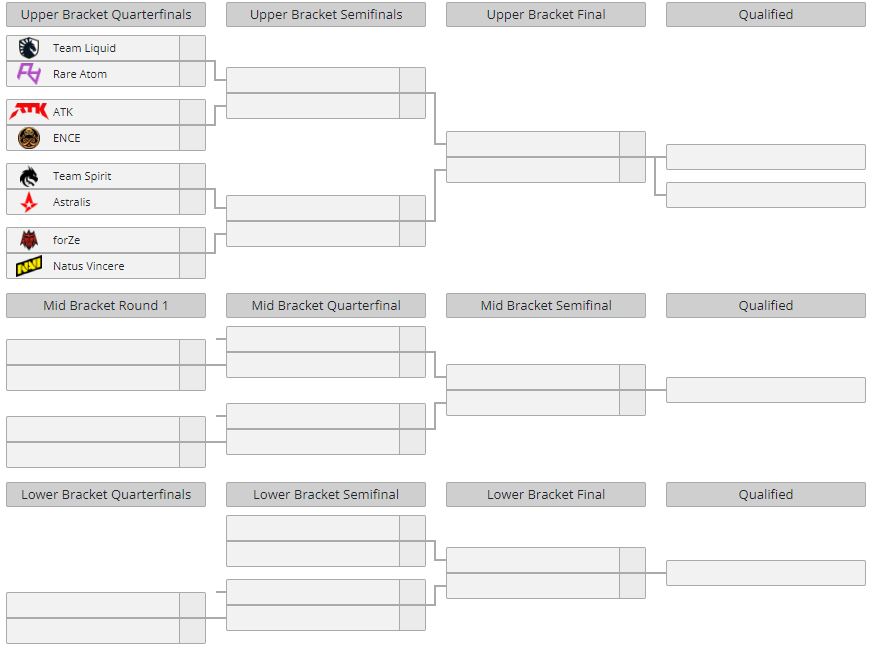
Task: Click the Rare Atom purple logo
Action: [28, 73]
